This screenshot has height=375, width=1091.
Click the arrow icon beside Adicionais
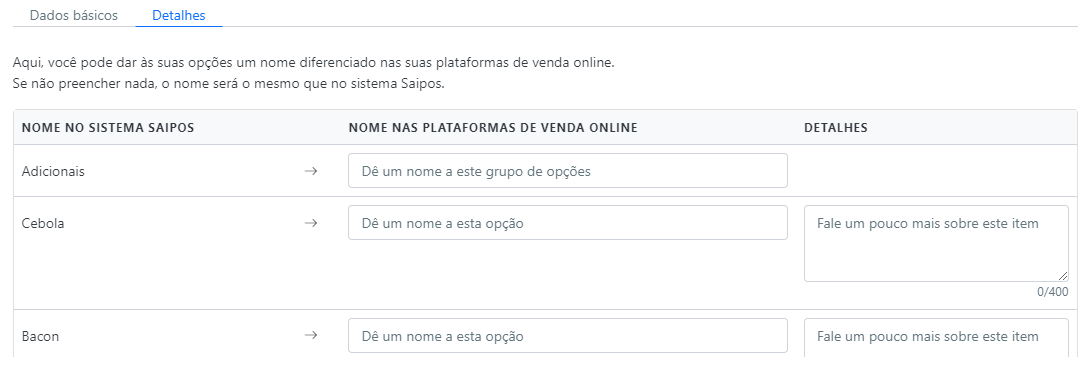[x=311, y=171]
